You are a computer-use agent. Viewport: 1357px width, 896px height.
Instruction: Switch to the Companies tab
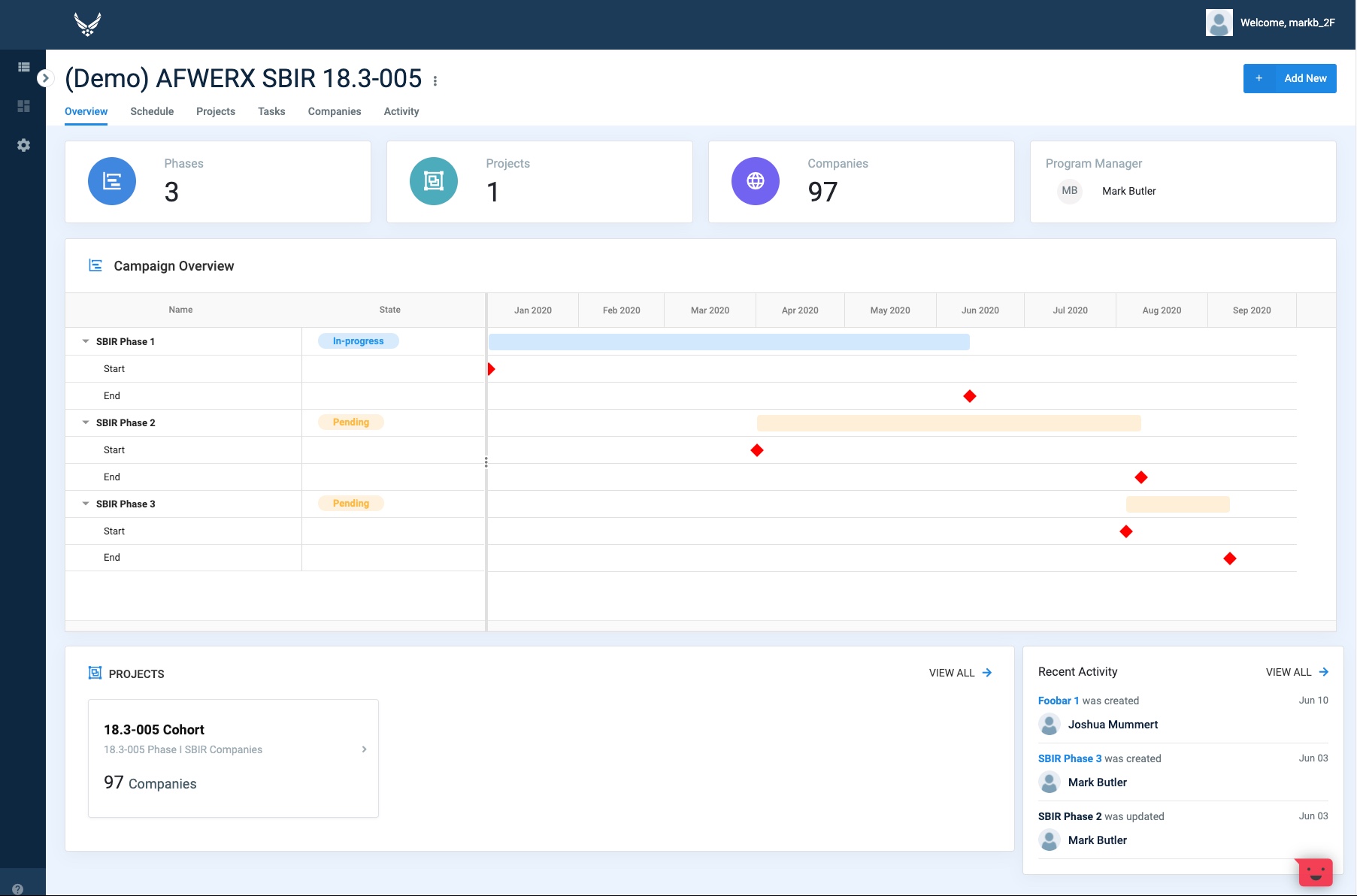pos(335,111)
